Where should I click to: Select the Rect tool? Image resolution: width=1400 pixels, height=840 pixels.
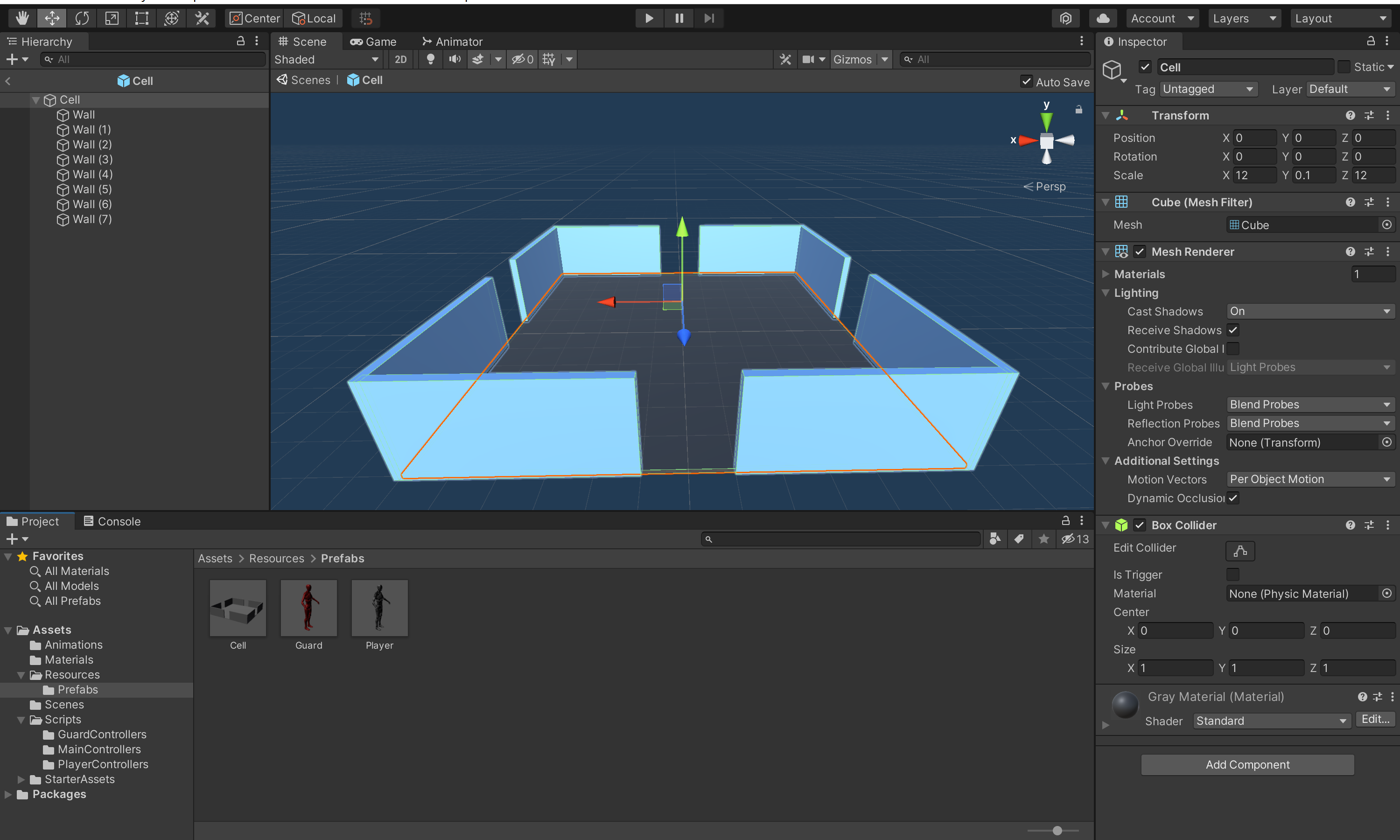(141, 18)
